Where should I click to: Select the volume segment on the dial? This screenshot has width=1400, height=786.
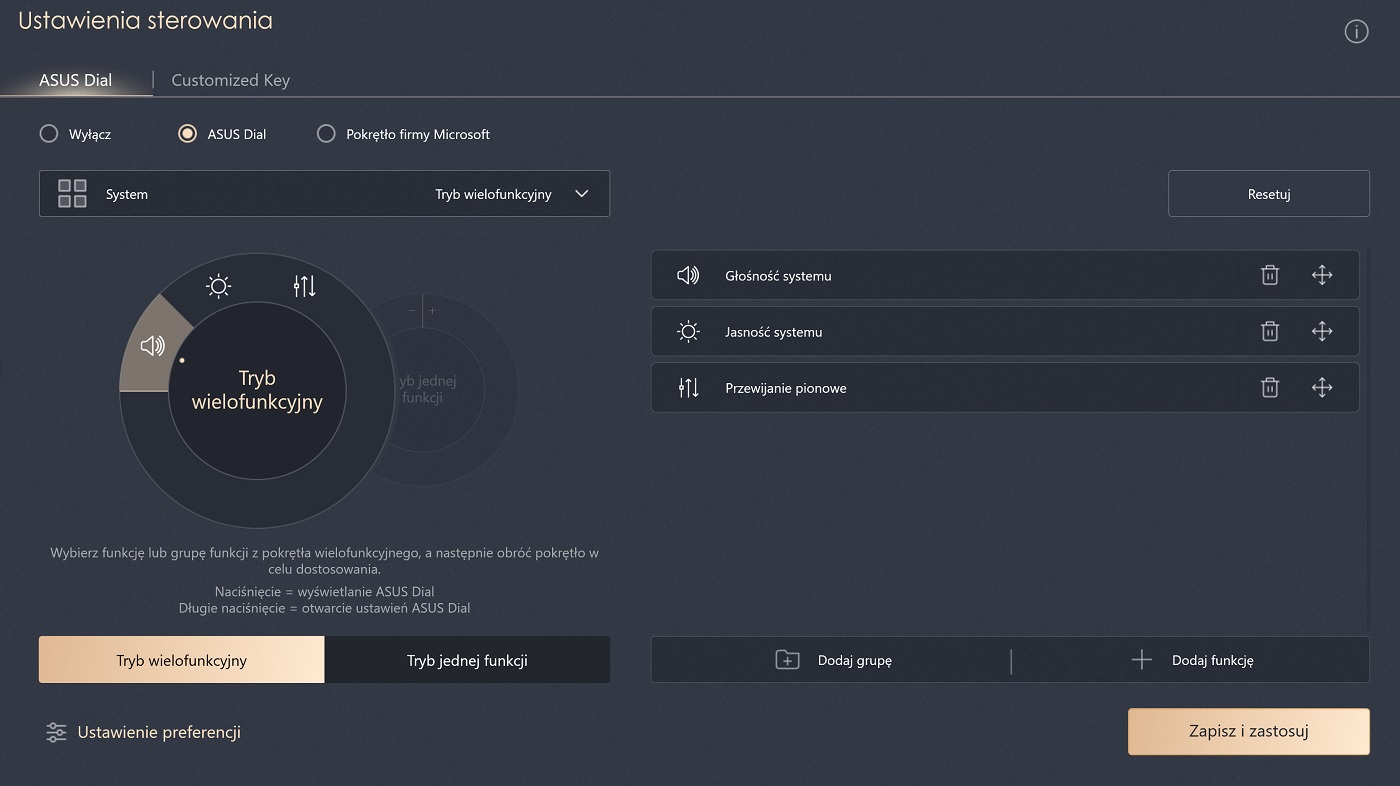click(x=152, y=346)
